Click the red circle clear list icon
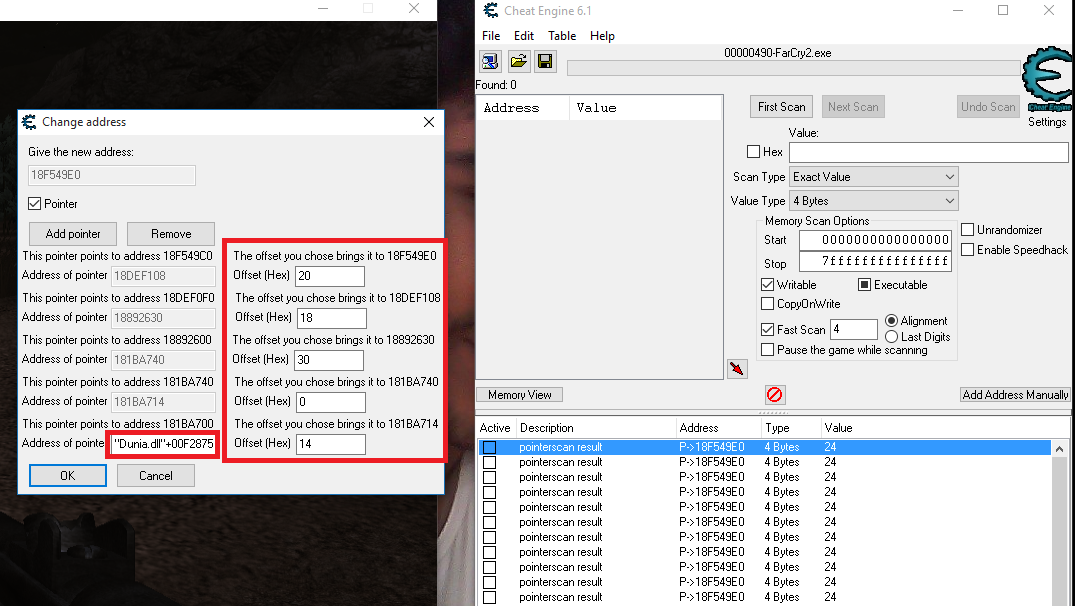Screen dimensions: 1075x606 tap(775, 395)
